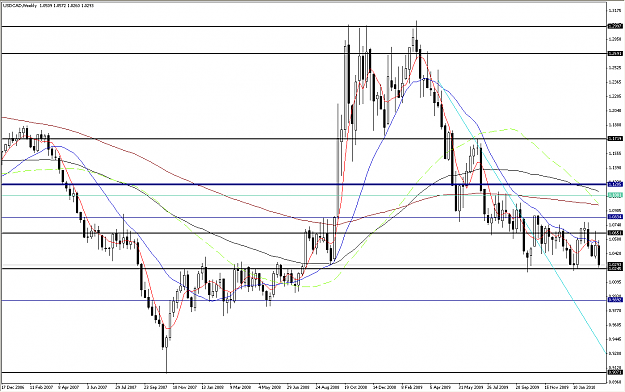
Task: Click the 8 Feb 2009 date label
Action: point(412,387)
